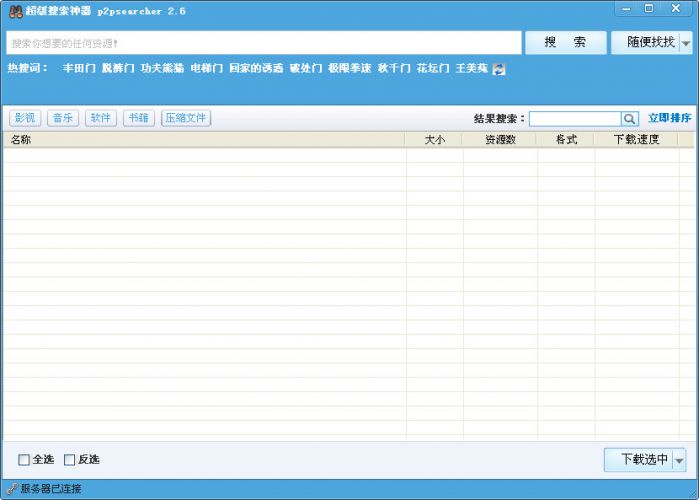The width and height of the screenshot is (699, 500).
Task: Click the magnifier icon in result search
Action: pos(629,119)
